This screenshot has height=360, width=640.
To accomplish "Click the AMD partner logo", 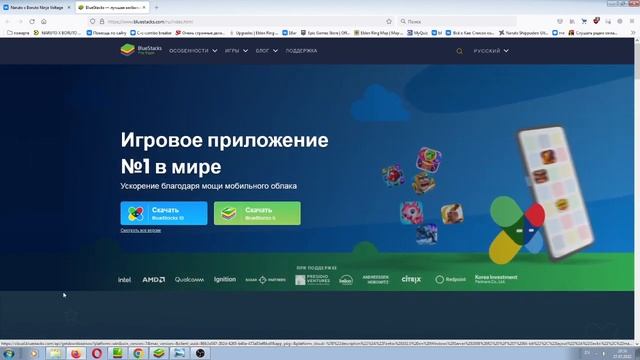I will [x=153, y=280].
